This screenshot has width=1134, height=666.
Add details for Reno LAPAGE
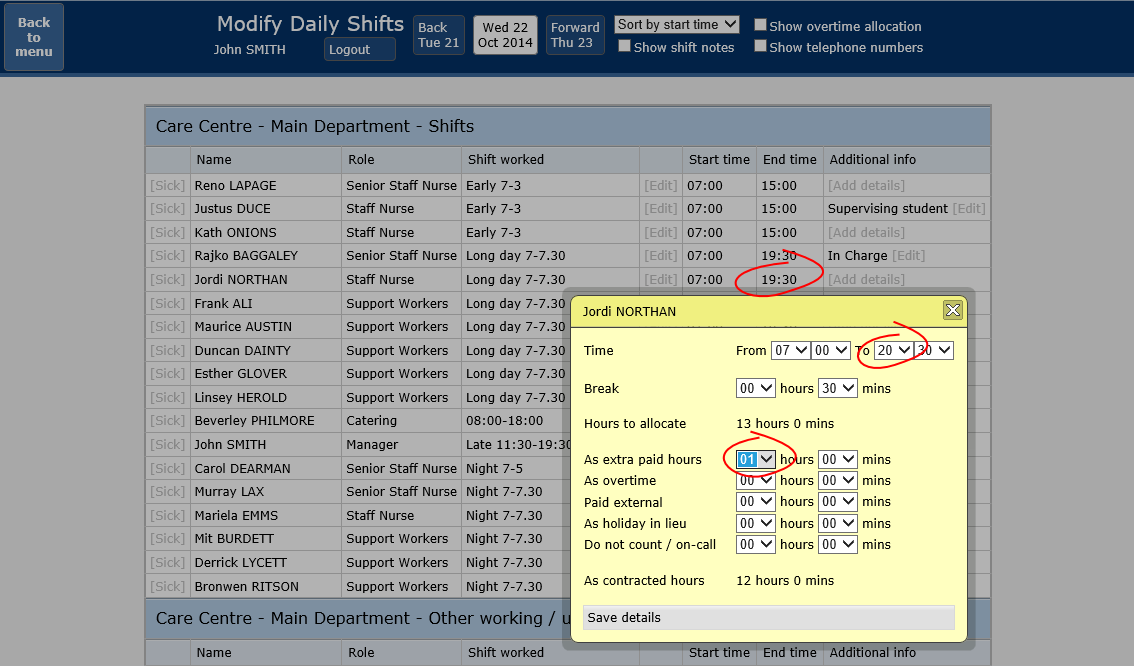tap(866, 186)
